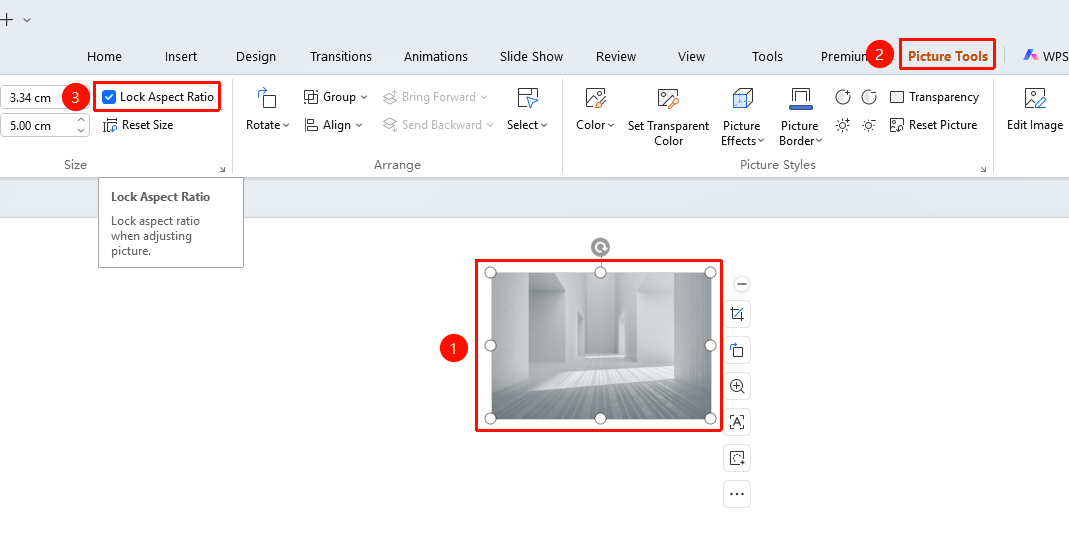Open the dropdown arrow beside new tab
This screenshot has width=1069, height=560.
click(x=27, y=20)
